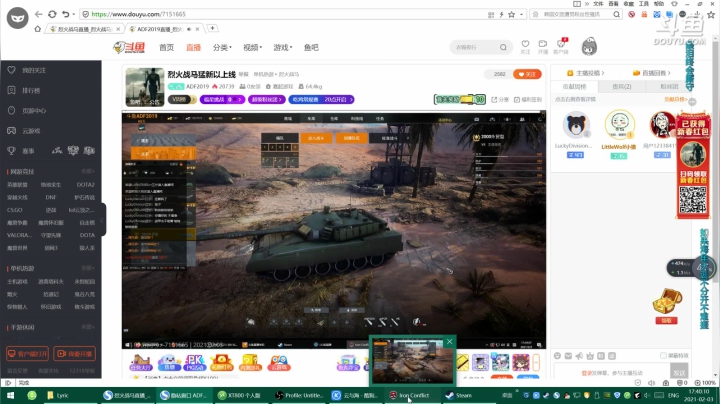Click the 开播 camera icon in header
This screenshot has height=404, width=720.
[543, 44]
